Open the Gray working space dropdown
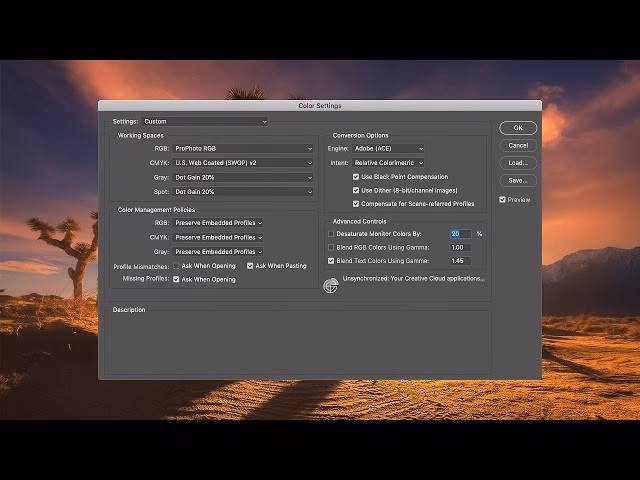The height and width of the screenshot is (480, 640). 242,178
